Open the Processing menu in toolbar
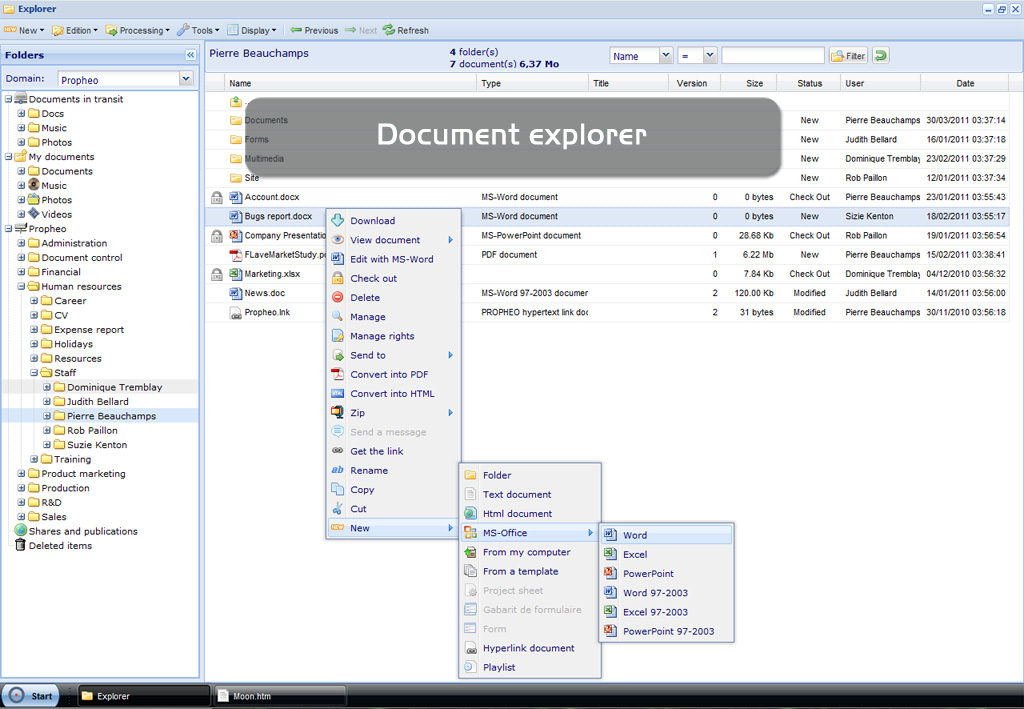Image resolution: width=1024 pixels, height=709 pixels. tap(138, 30)
